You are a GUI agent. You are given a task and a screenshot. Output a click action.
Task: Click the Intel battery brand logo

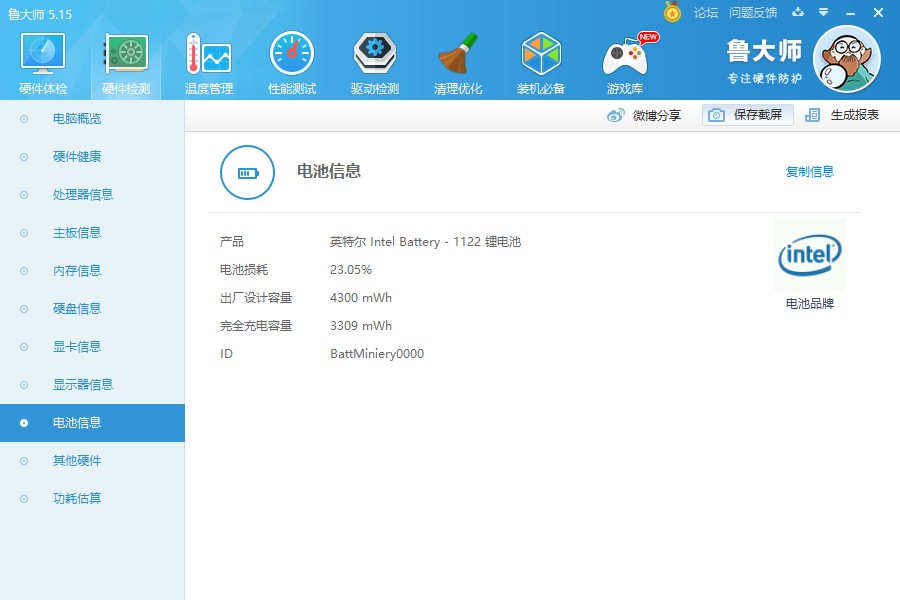click(x=810, y=254)
